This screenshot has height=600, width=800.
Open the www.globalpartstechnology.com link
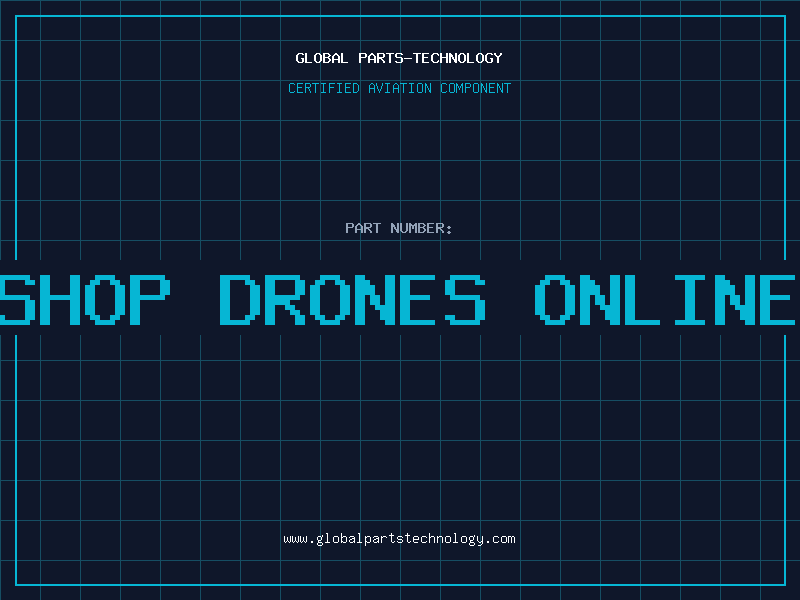(399, 539)
